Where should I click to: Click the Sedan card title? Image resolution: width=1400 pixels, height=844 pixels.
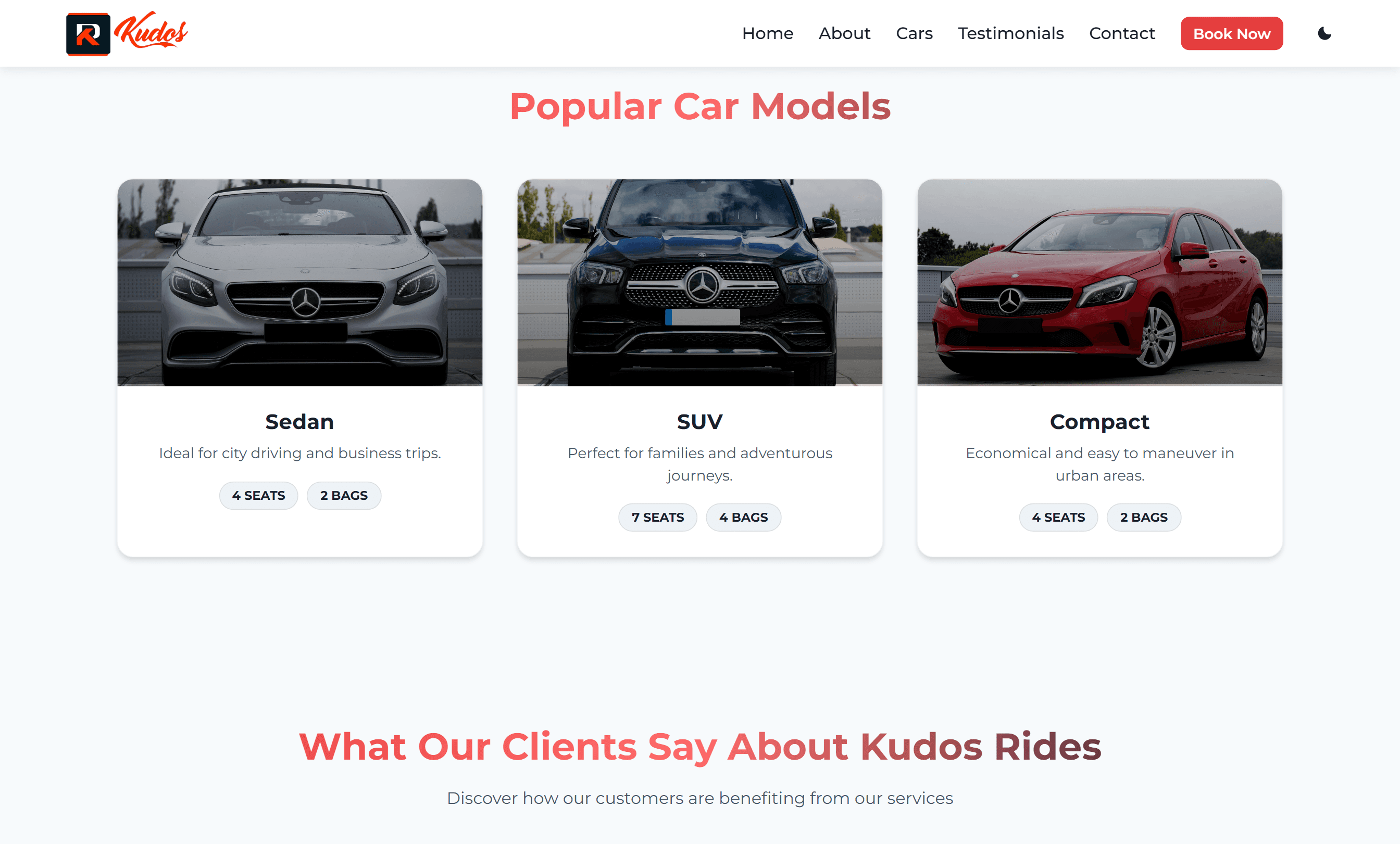point(299,422)
